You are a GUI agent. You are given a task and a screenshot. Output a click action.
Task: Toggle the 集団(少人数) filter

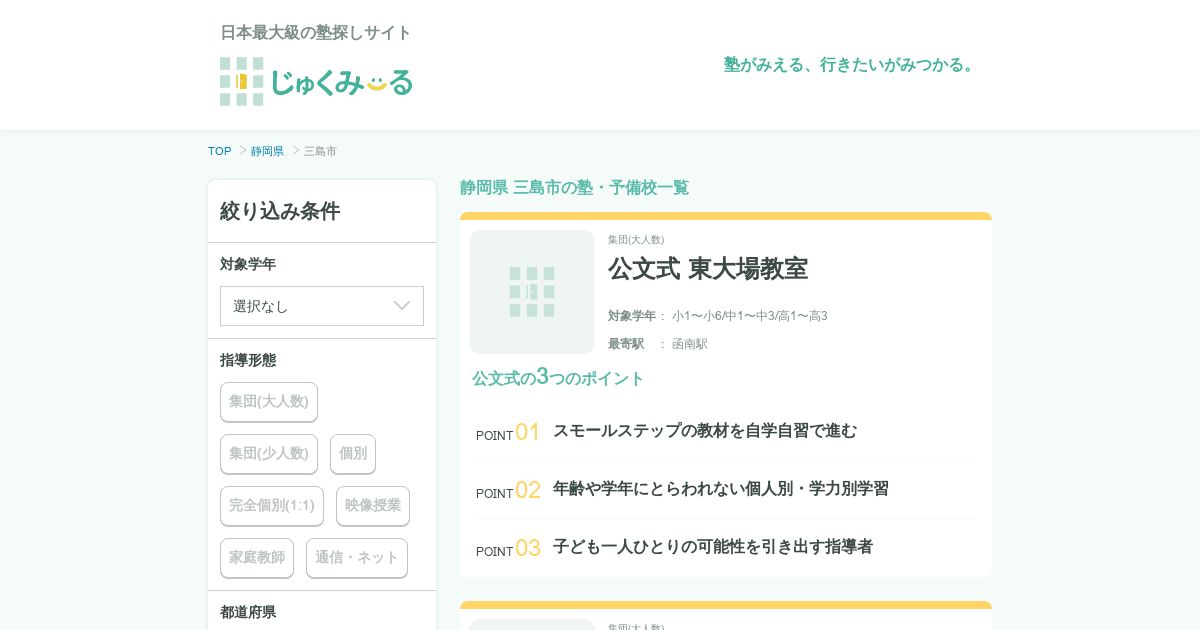tap(269, 454)
